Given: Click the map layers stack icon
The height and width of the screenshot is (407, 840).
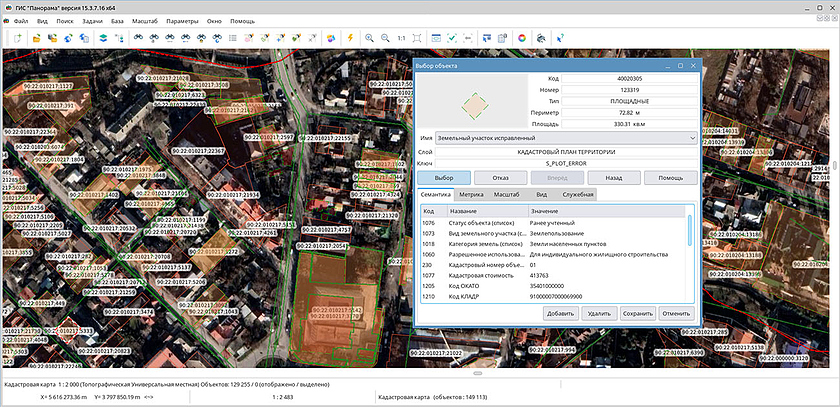Looking at the screenshot, I should pyautogui.click(x=101, y=37).
